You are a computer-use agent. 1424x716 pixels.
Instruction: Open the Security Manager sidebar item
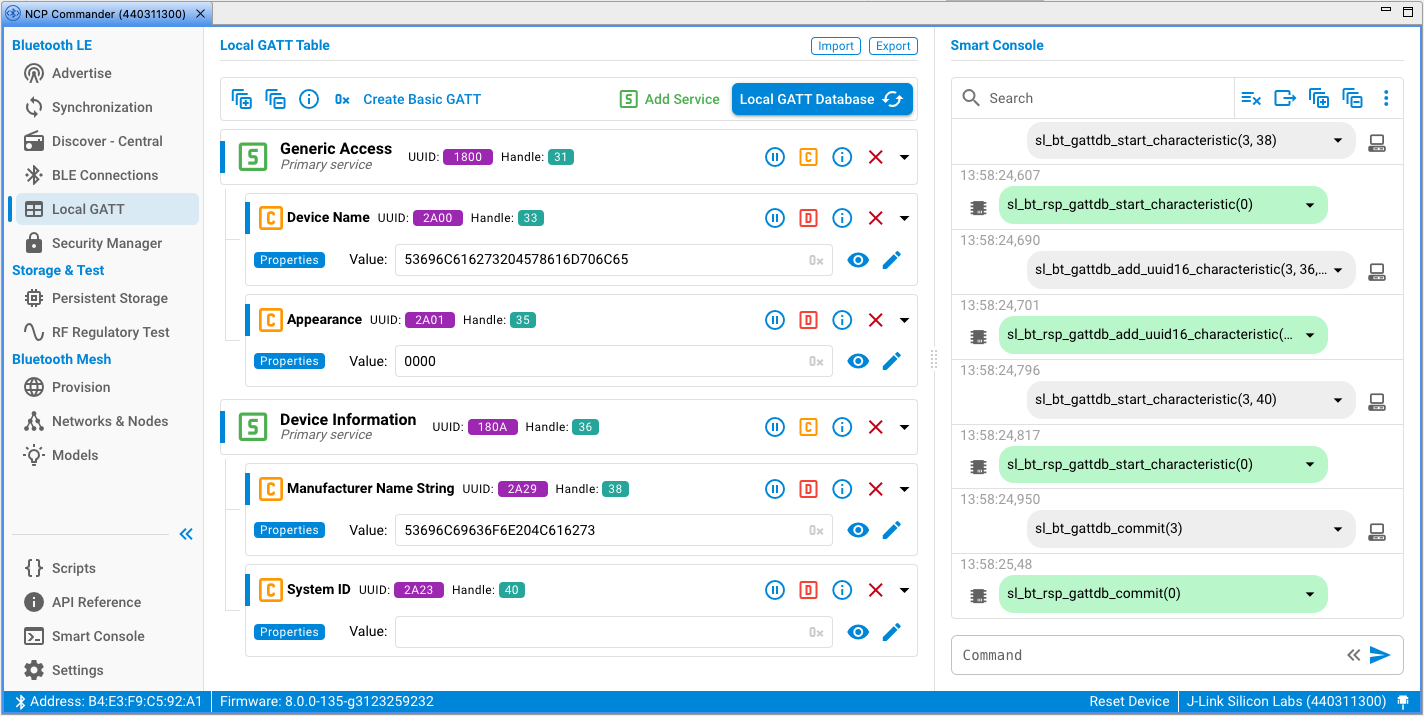coord(106,243)
